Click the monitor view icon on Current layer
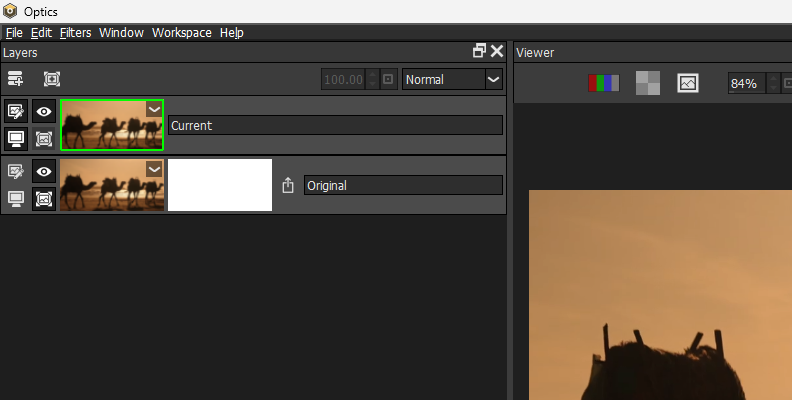 point(16,138)
